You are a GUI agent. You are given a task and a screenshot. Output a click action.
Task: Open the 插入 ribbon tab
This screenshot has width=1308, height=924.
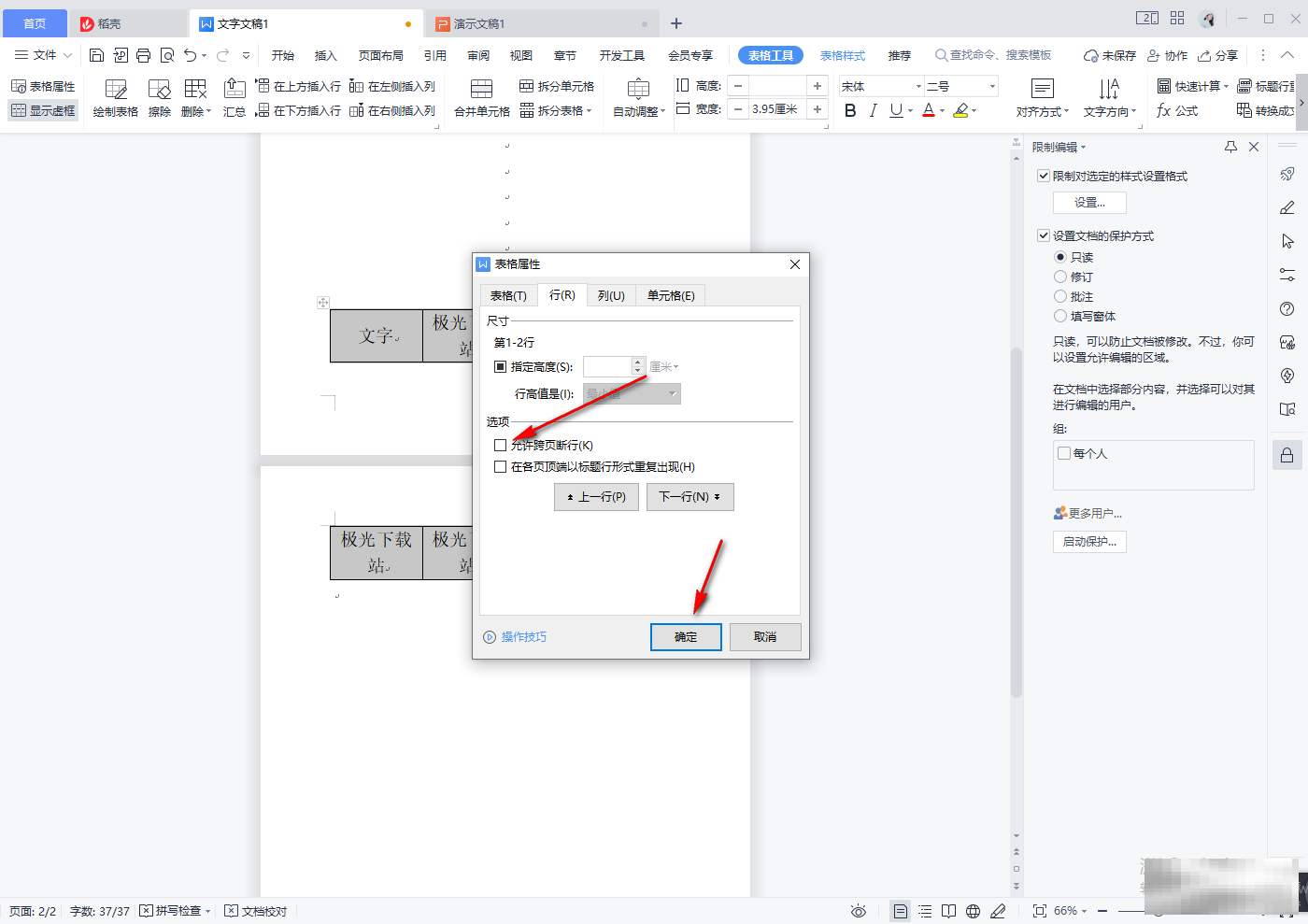click(x=325, y=55)
